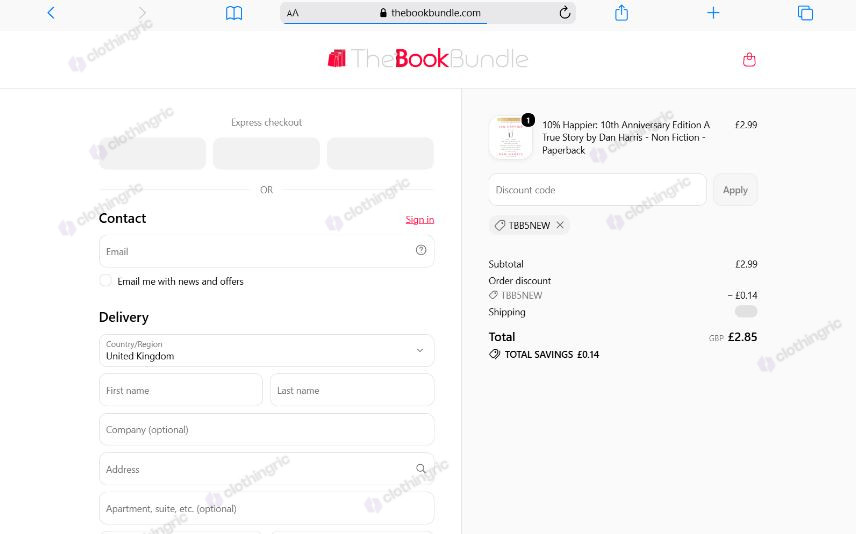Click Order discount label
The width and height of the screenshot is (856, 534).
coord(520,281)
